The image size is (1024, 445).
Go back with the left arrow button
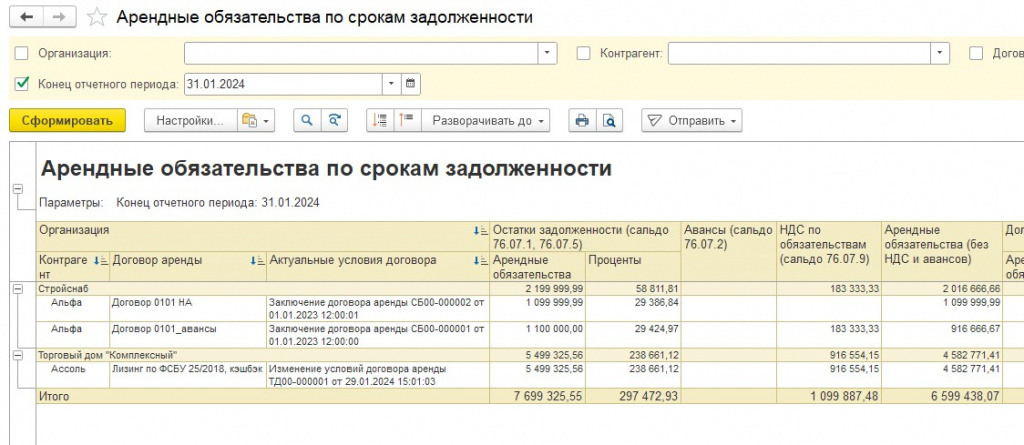[x=26, y=17]
